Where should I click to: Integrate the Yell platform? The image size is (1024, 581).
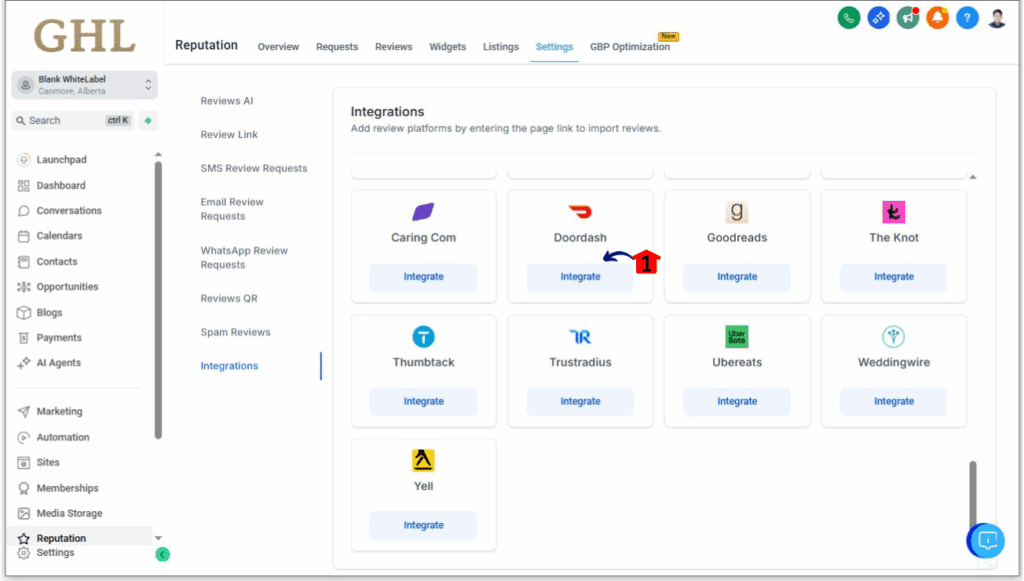423,526
